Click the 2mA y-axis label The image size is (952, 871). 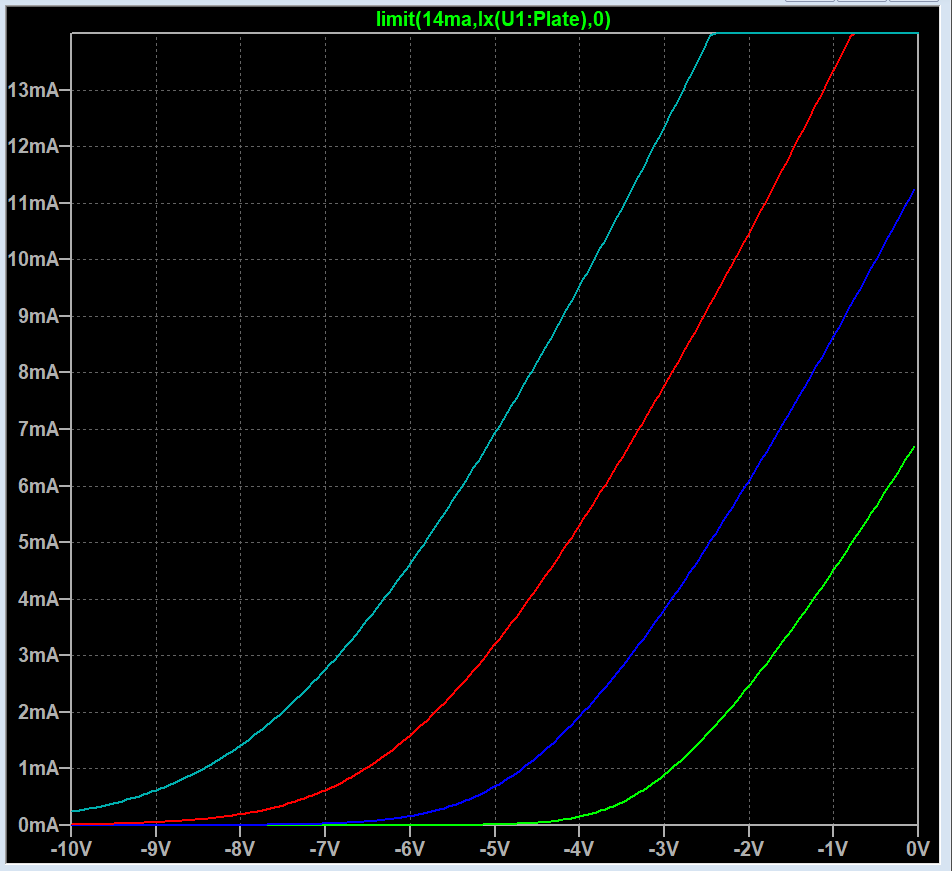(x=38, y=712)
